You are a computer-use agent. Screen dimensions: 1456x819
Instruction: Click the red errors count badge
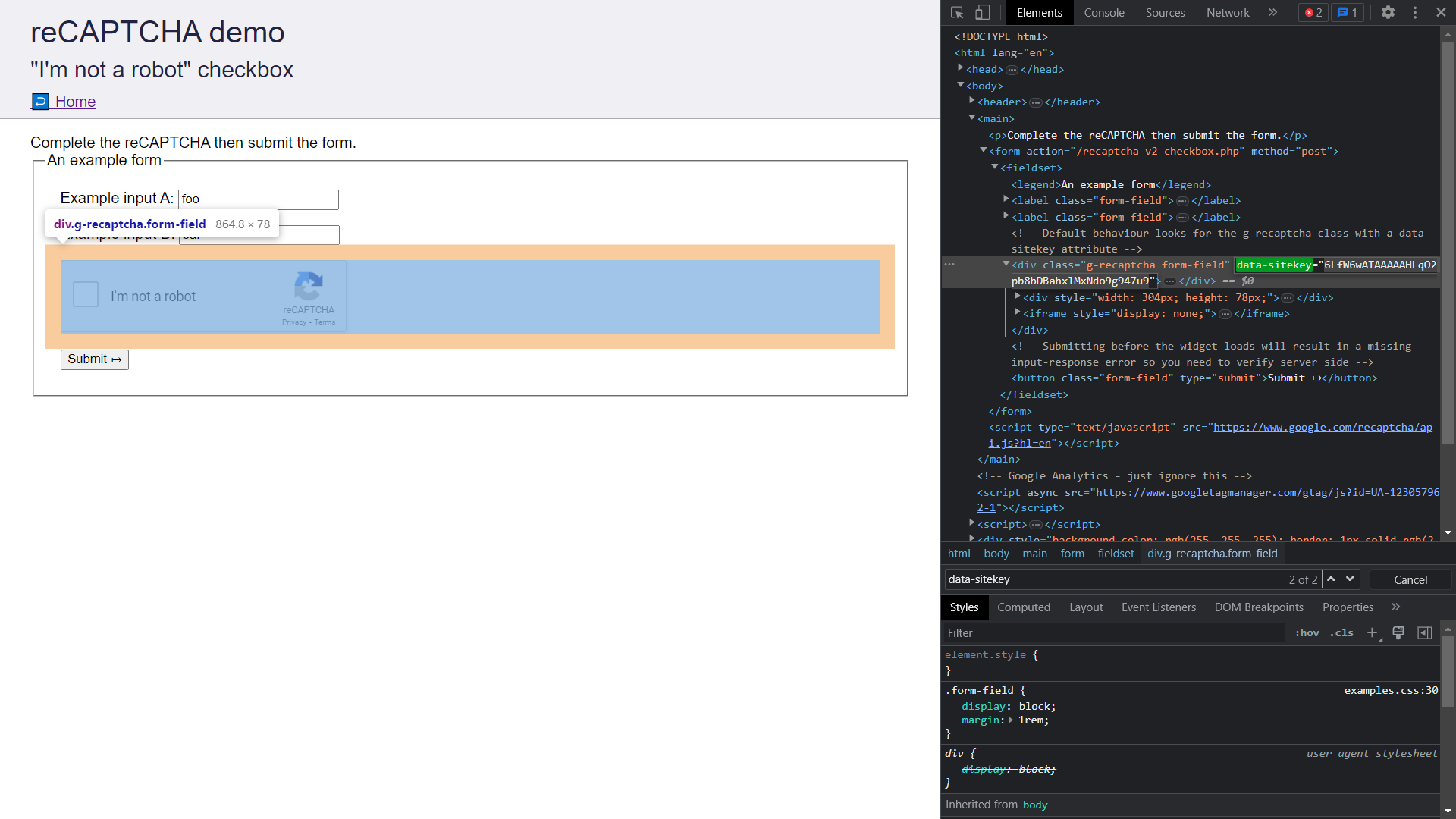[x=1313, y=12]
